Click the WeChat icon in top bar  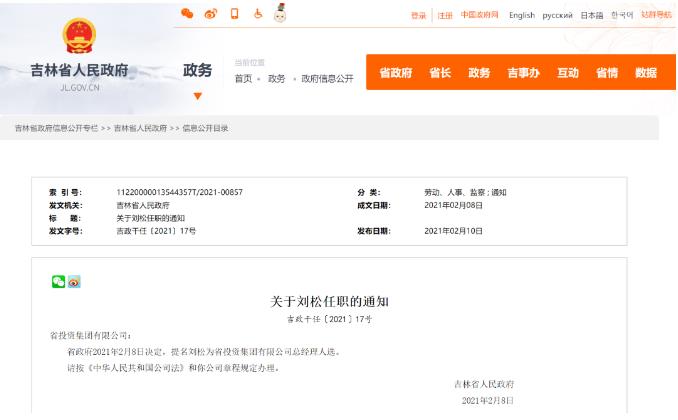(187, 14)
